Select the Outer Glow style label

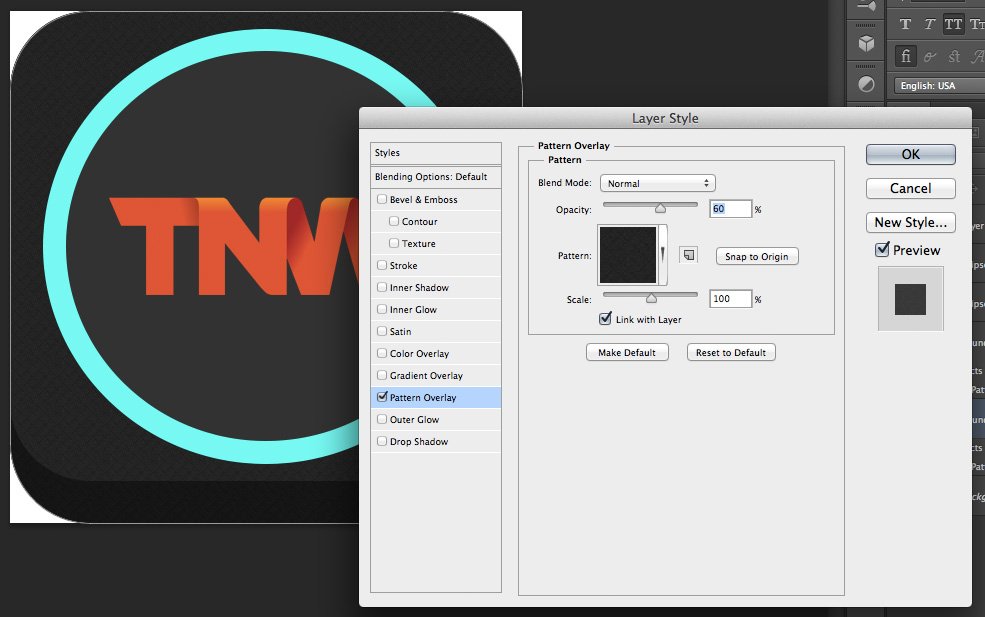[414, 420]
